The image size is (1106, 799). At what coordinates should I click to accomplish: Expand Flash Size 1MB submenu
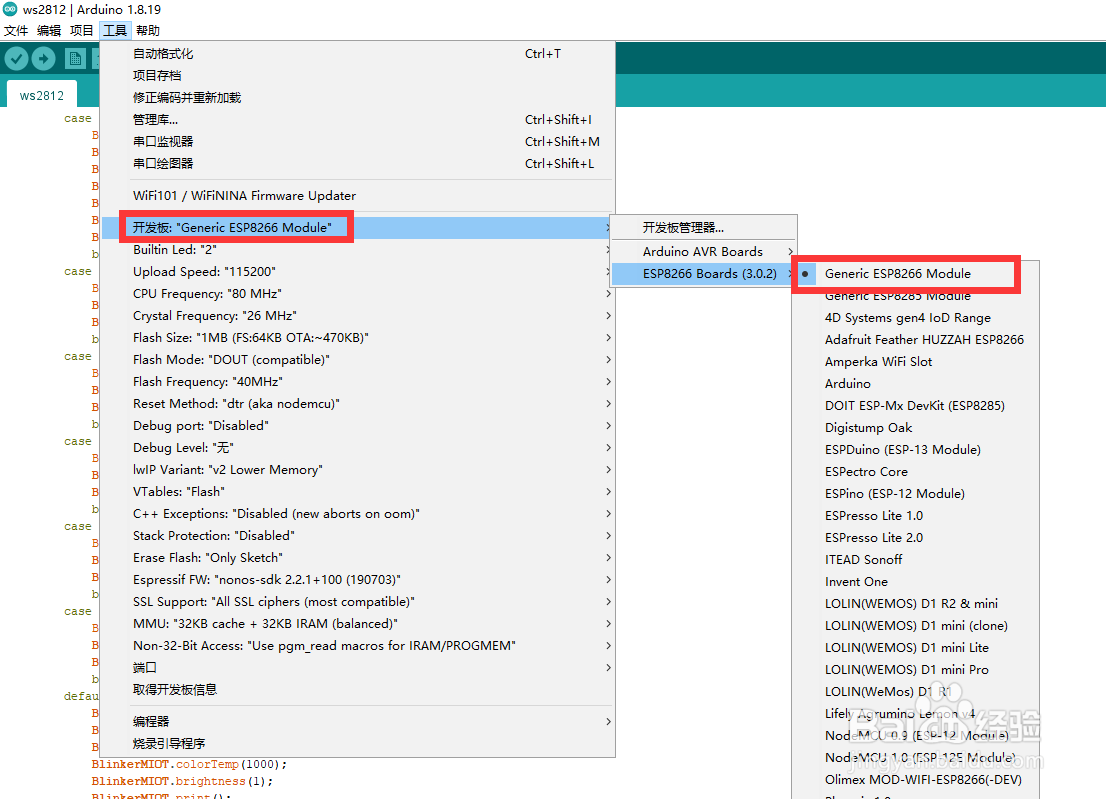pyautogui.click(x=358, y=338)
